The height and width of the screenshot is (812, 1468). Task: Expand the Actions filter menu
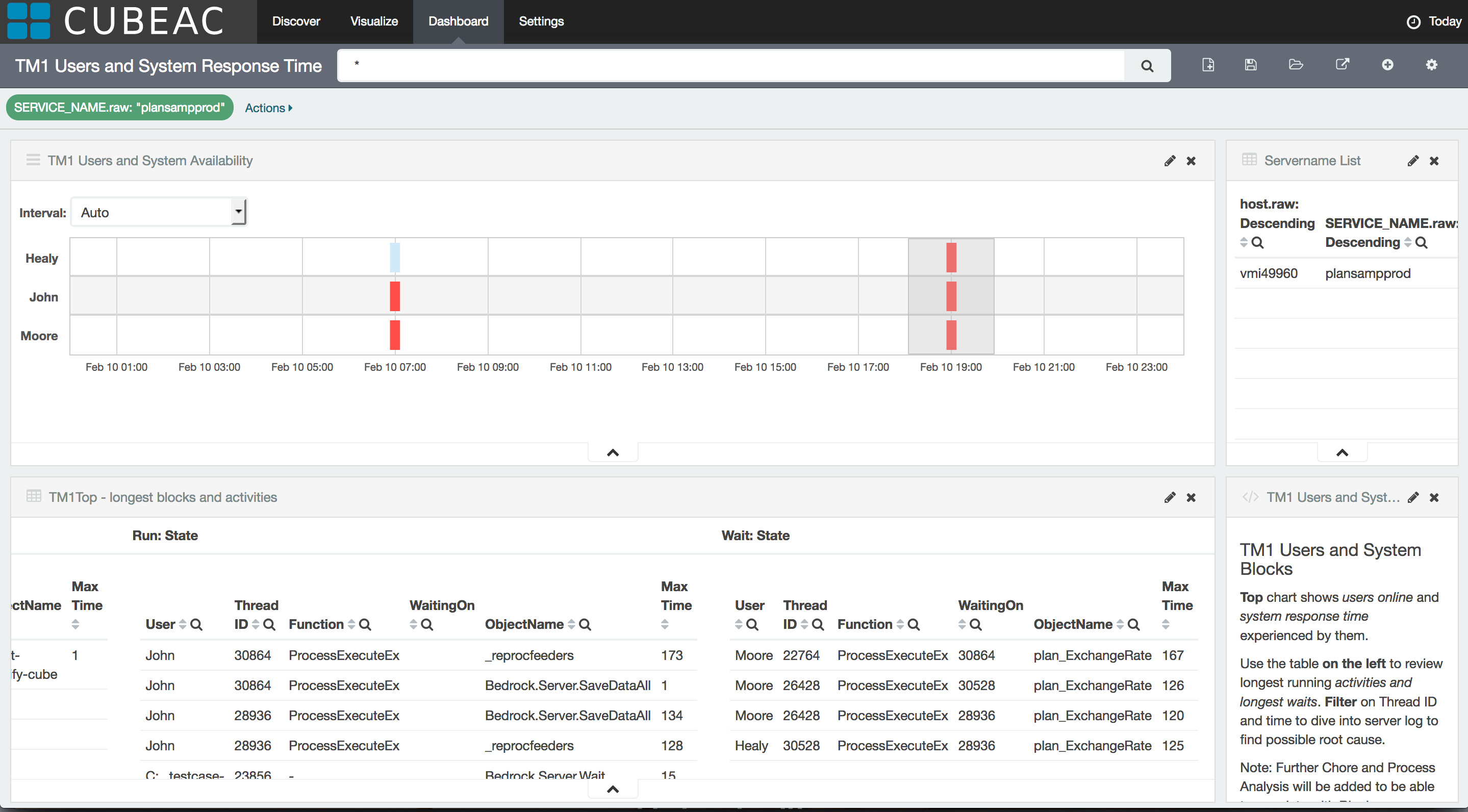(268, 108)
